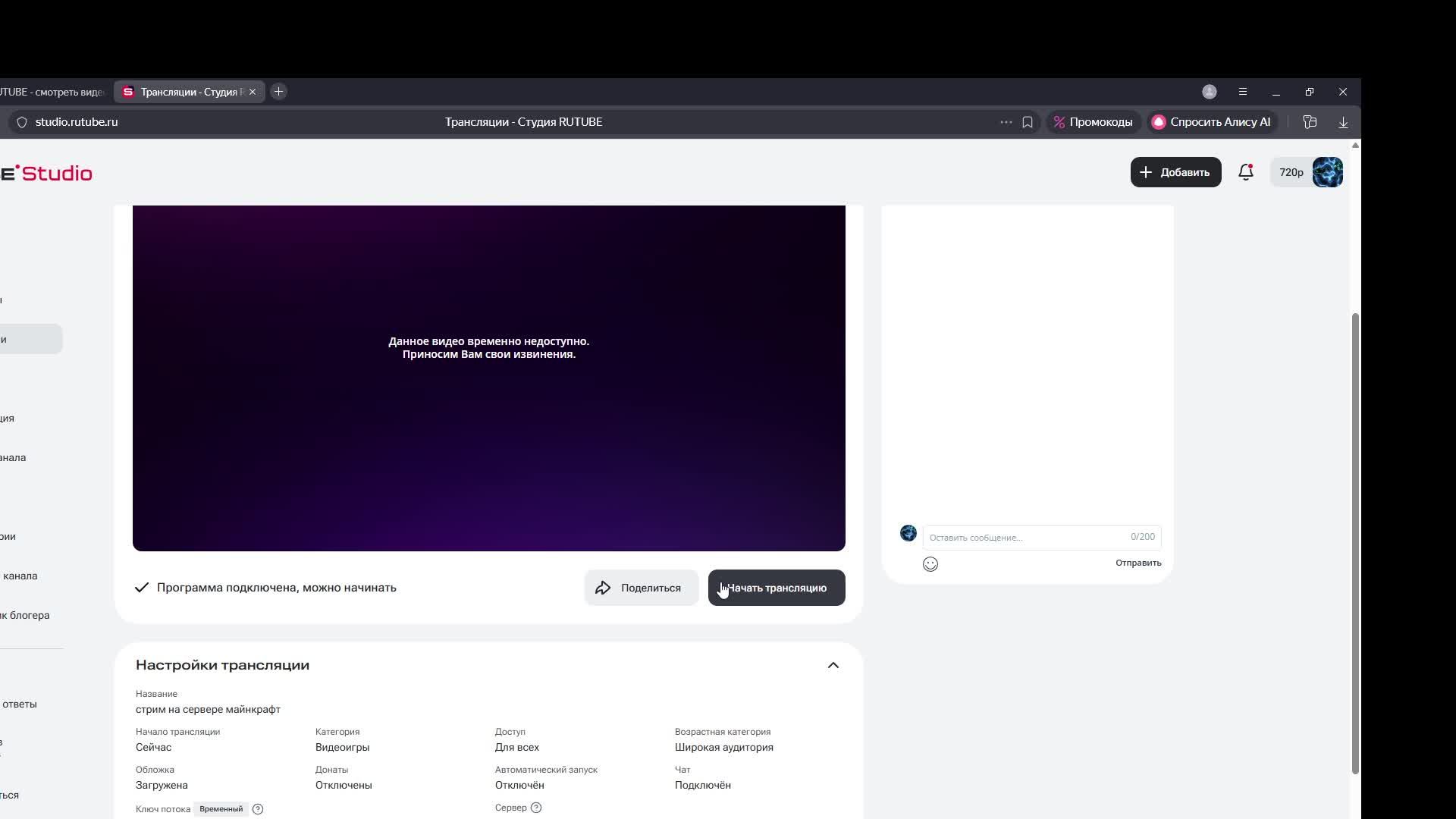Open a new browser tab with the plus

coord(278,92)
